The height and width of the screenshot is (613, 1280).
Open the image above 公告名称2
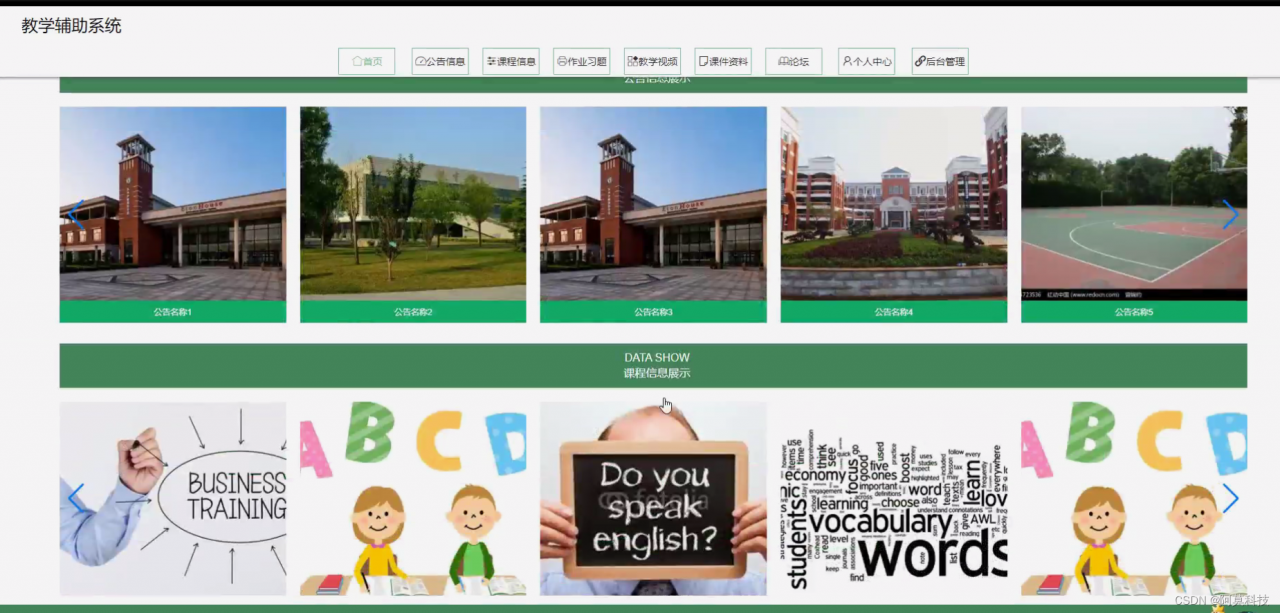(x=413, y=204)
